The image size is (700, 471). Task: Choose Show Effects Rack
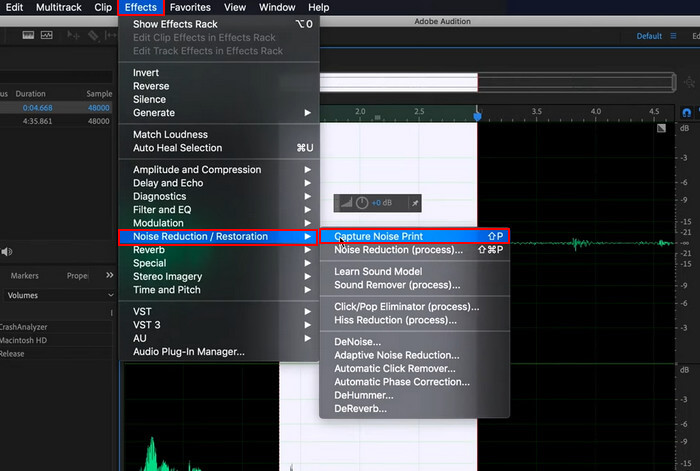(x=219, y=24)
